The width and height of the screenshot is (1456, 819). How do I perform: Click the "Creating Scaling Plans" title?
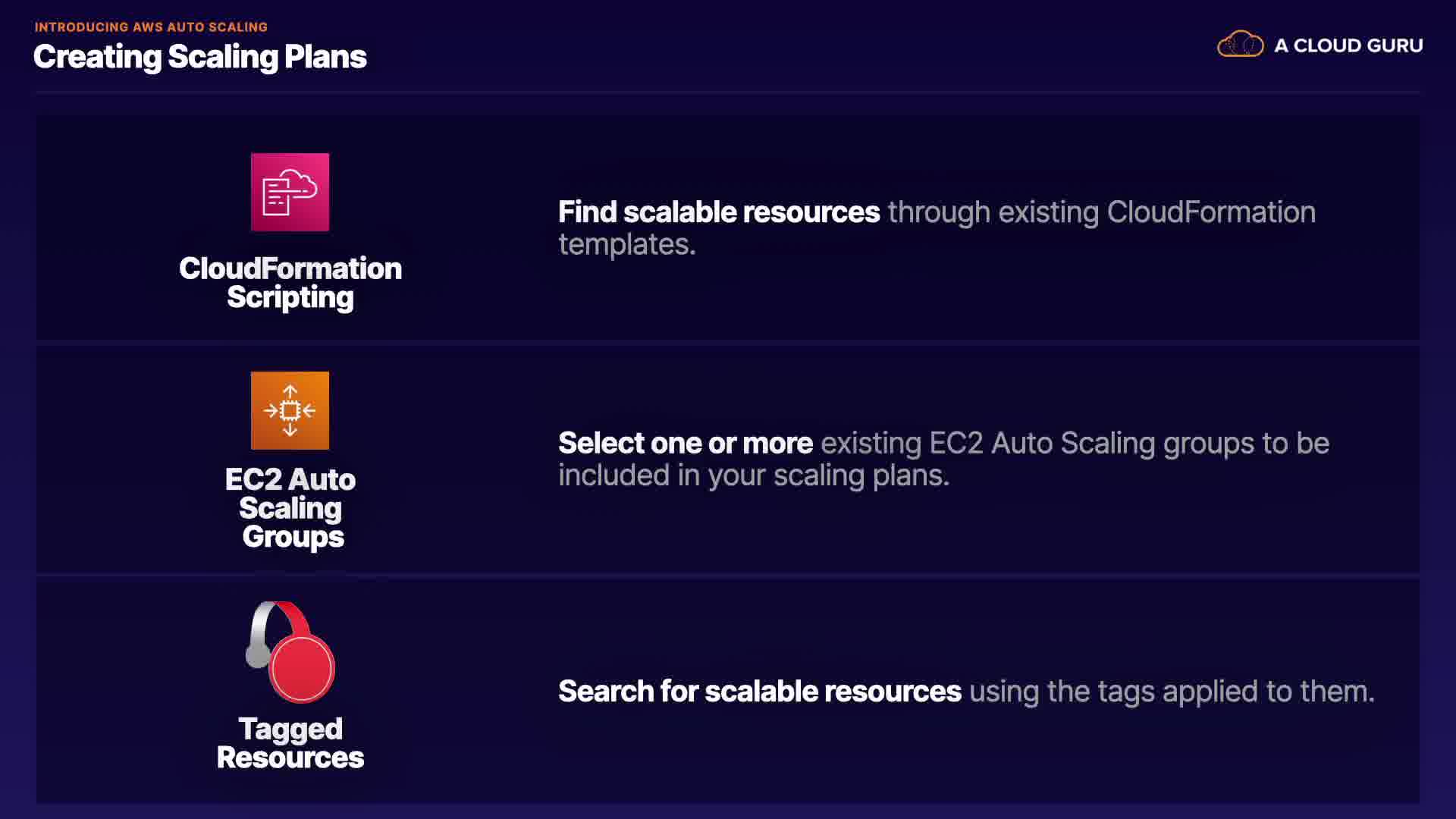pyautogui.click(x=200, y=57)
